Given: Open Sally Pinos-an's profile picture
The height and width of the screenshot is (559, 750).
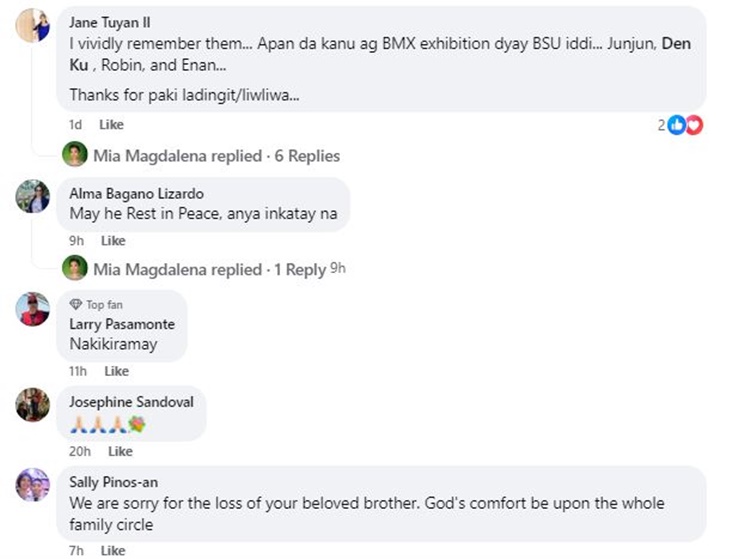Looking at the screenshot, I should click(x=33, y=484).
